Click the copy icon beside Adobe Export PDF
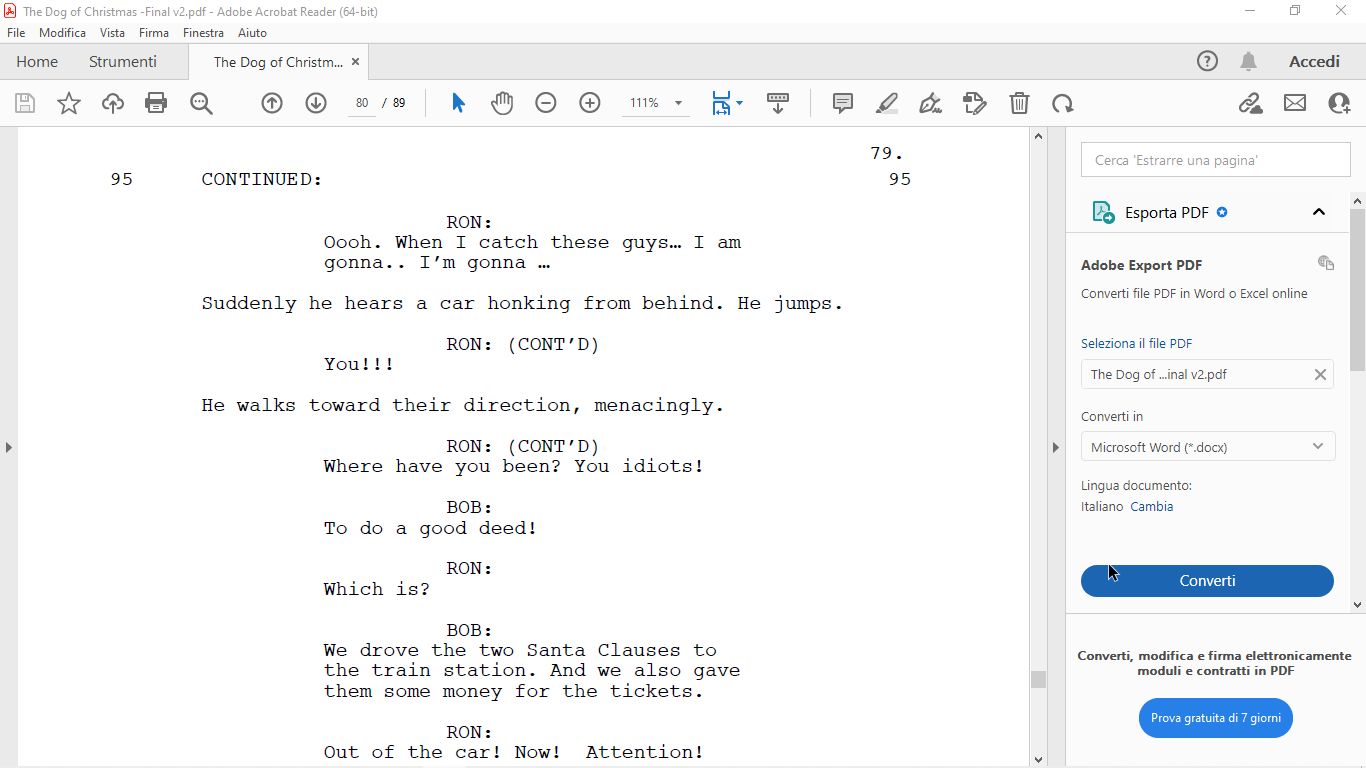The image size is (1366, 768). point(1326,263)
